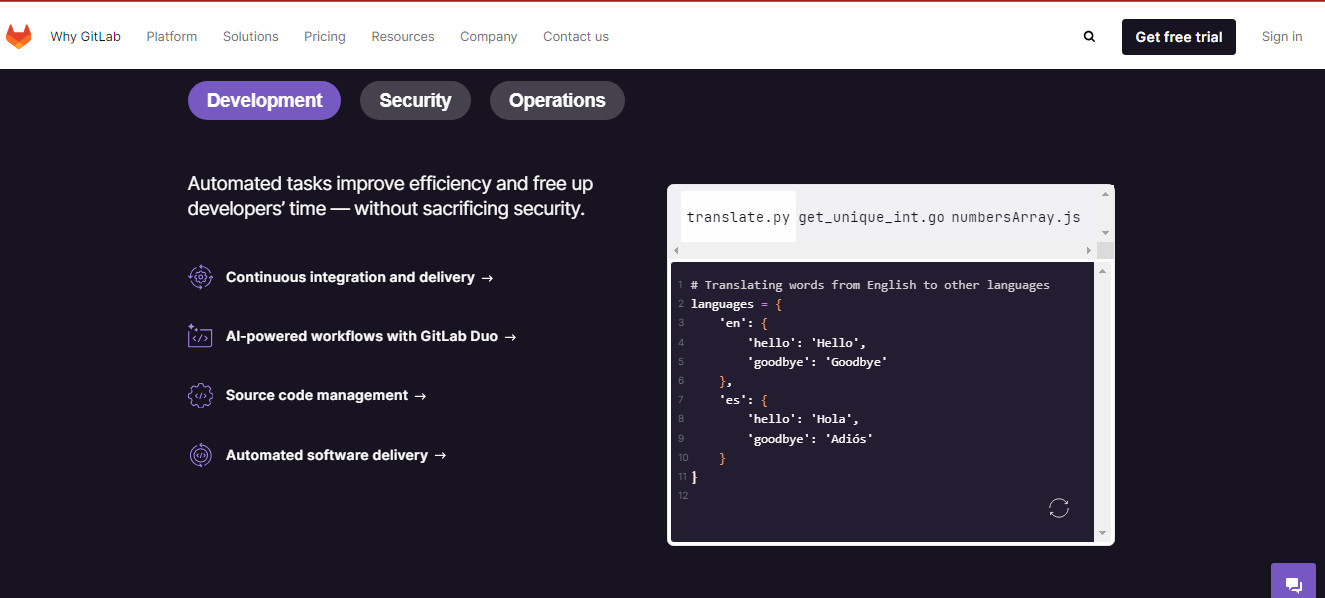The width and height of the screenshot is (1325, 598).
Task: Switch to the Operations pill toggle
Action: [557, 100]
